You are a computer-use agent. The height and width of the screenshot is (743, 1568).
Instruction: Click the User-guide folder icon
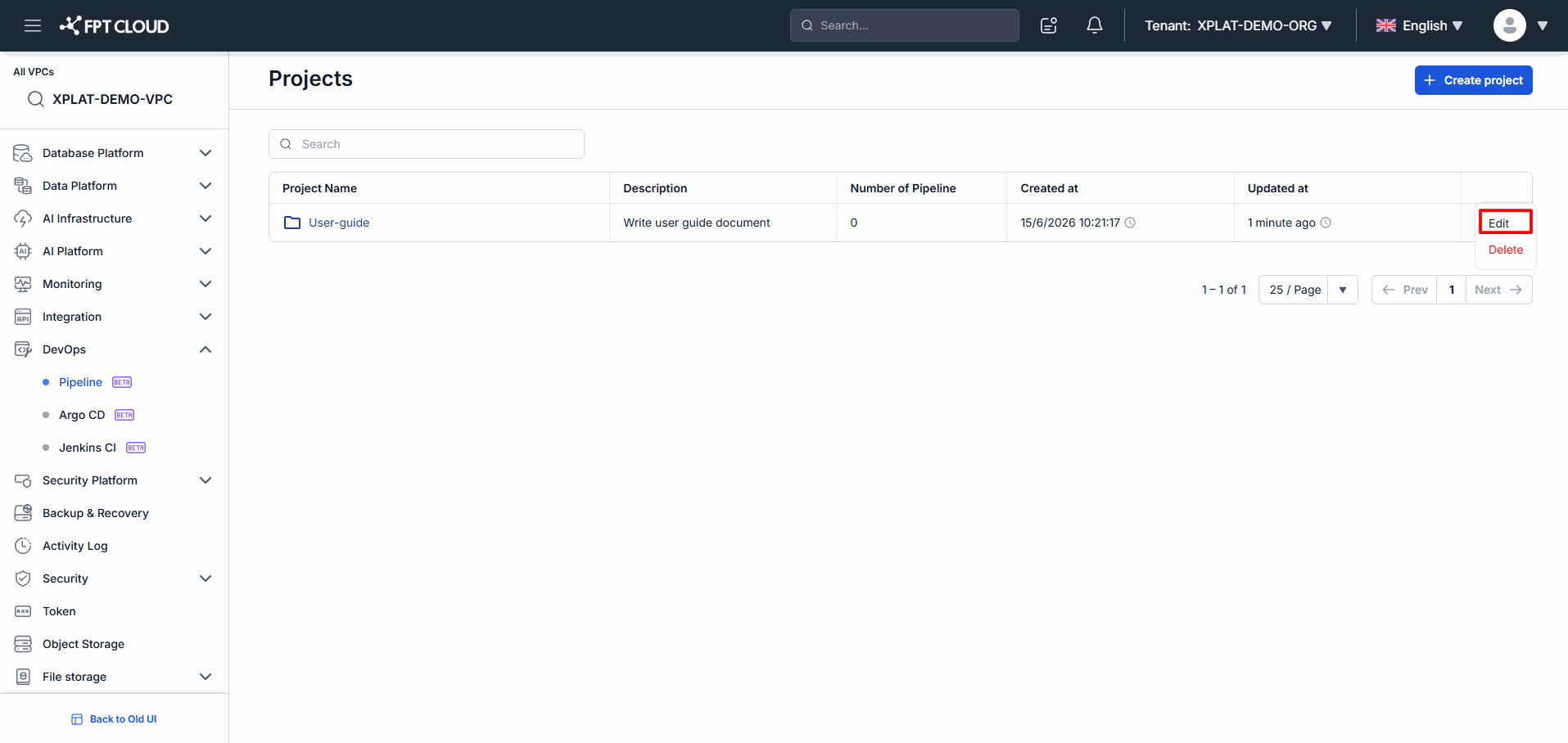click(292, 223)
